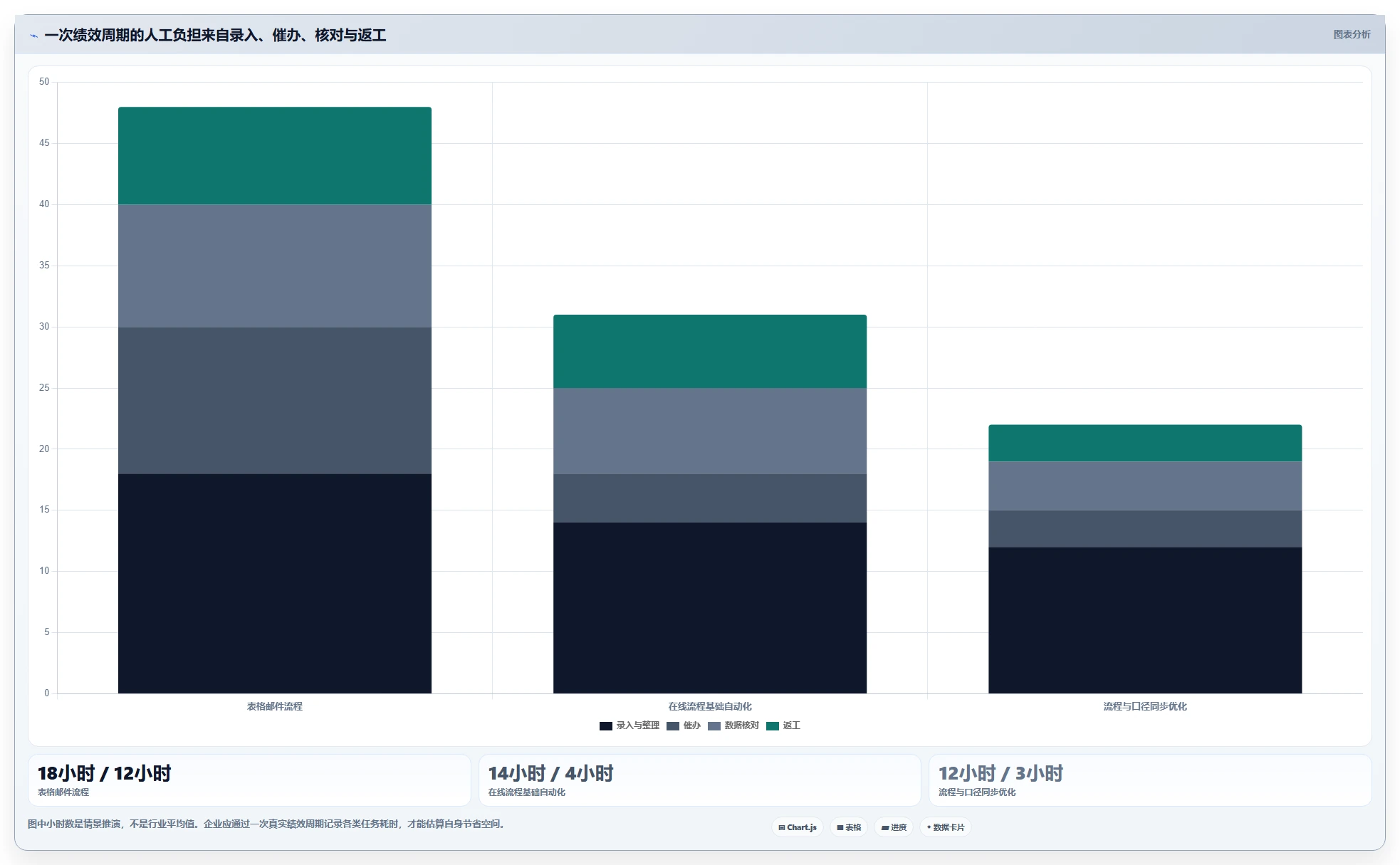Click the 流程与口径同步优化 caption in third data card
This screenshot has width=1400, height=865.
977,792
